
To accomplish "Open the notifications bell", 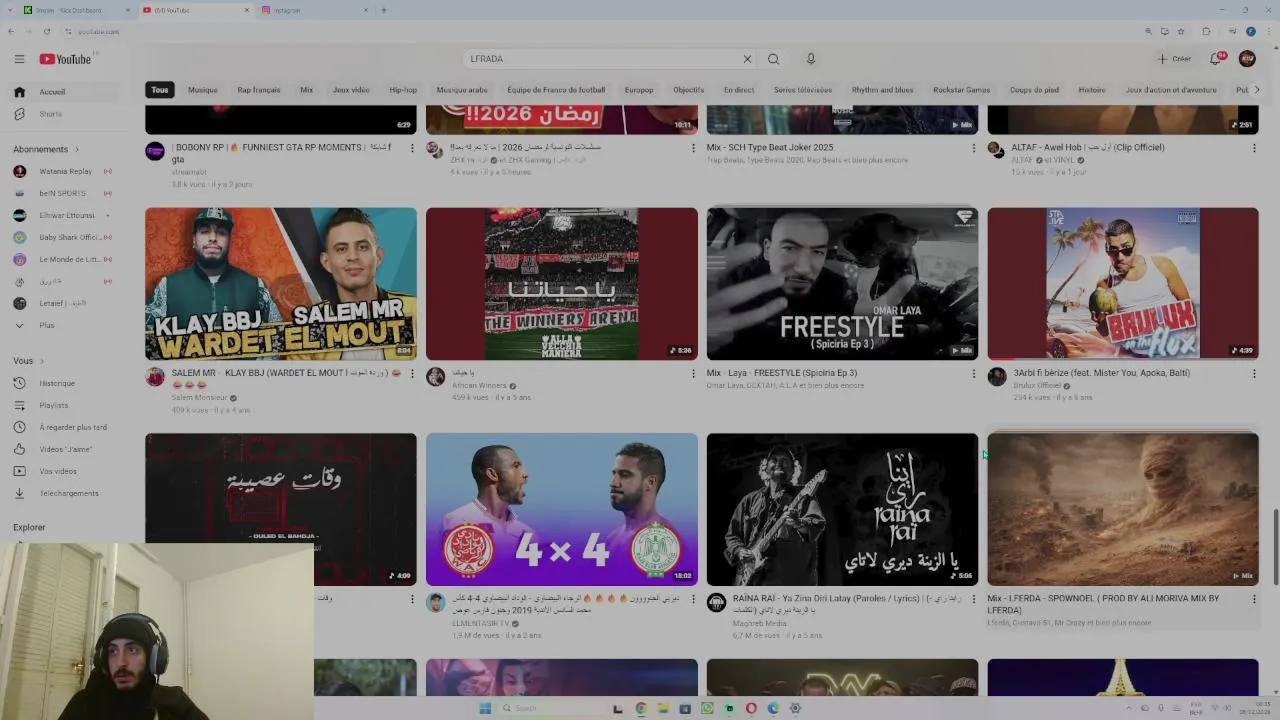I will click(1216, 59).
